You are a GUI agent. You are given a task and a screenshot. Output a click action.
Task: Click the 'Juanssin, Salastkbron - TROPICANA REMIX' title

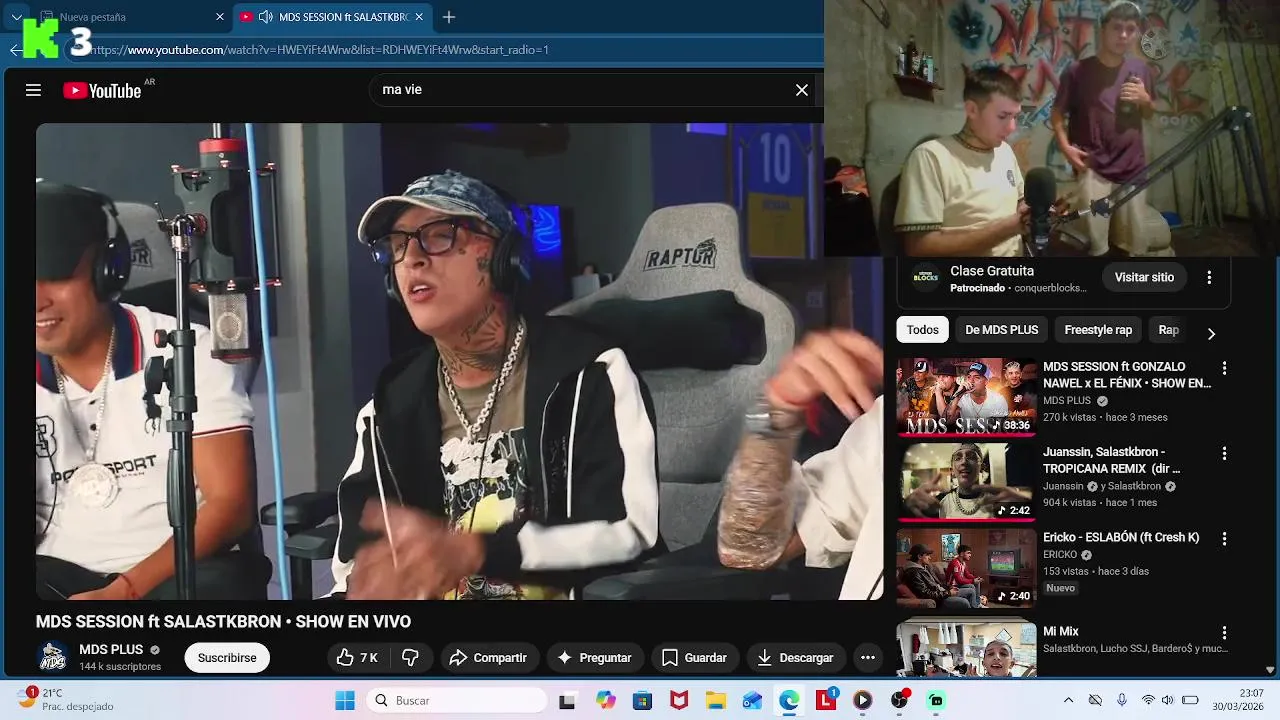click(1114, 460)
